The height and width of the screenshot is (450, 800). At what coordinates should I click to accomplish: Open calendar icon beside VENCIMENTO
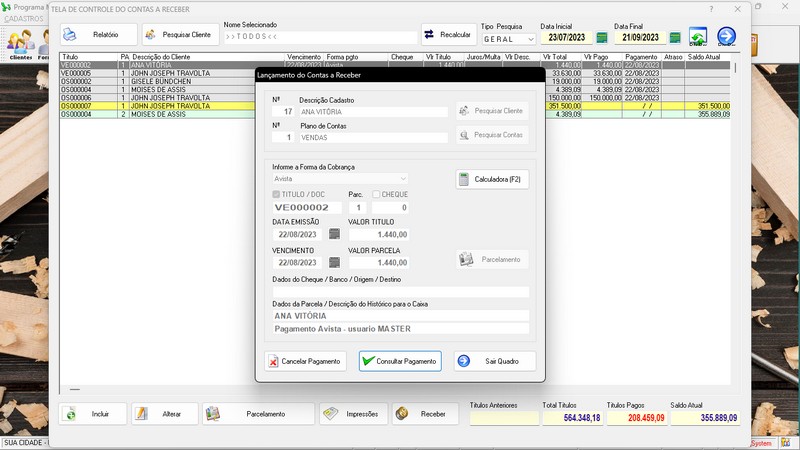tap(334, 262)
